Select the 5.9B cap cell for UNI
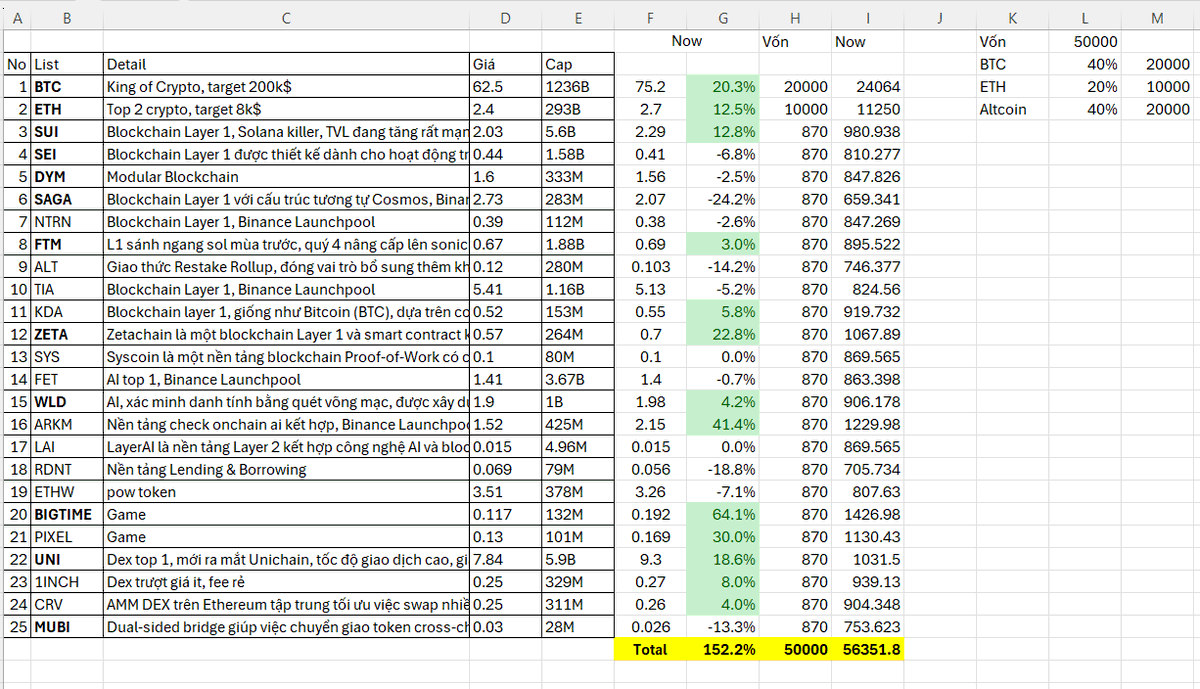 [577, 559]
